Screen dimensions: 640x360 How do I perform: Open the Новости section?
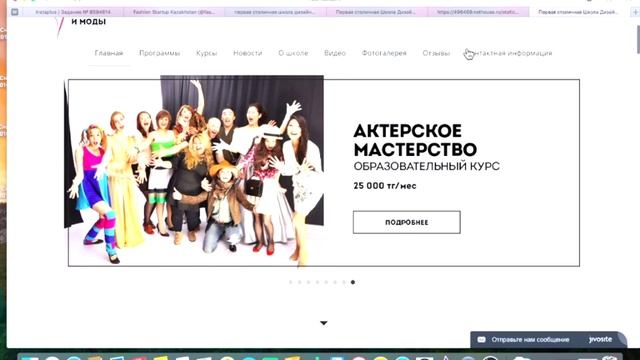point(247,53)
